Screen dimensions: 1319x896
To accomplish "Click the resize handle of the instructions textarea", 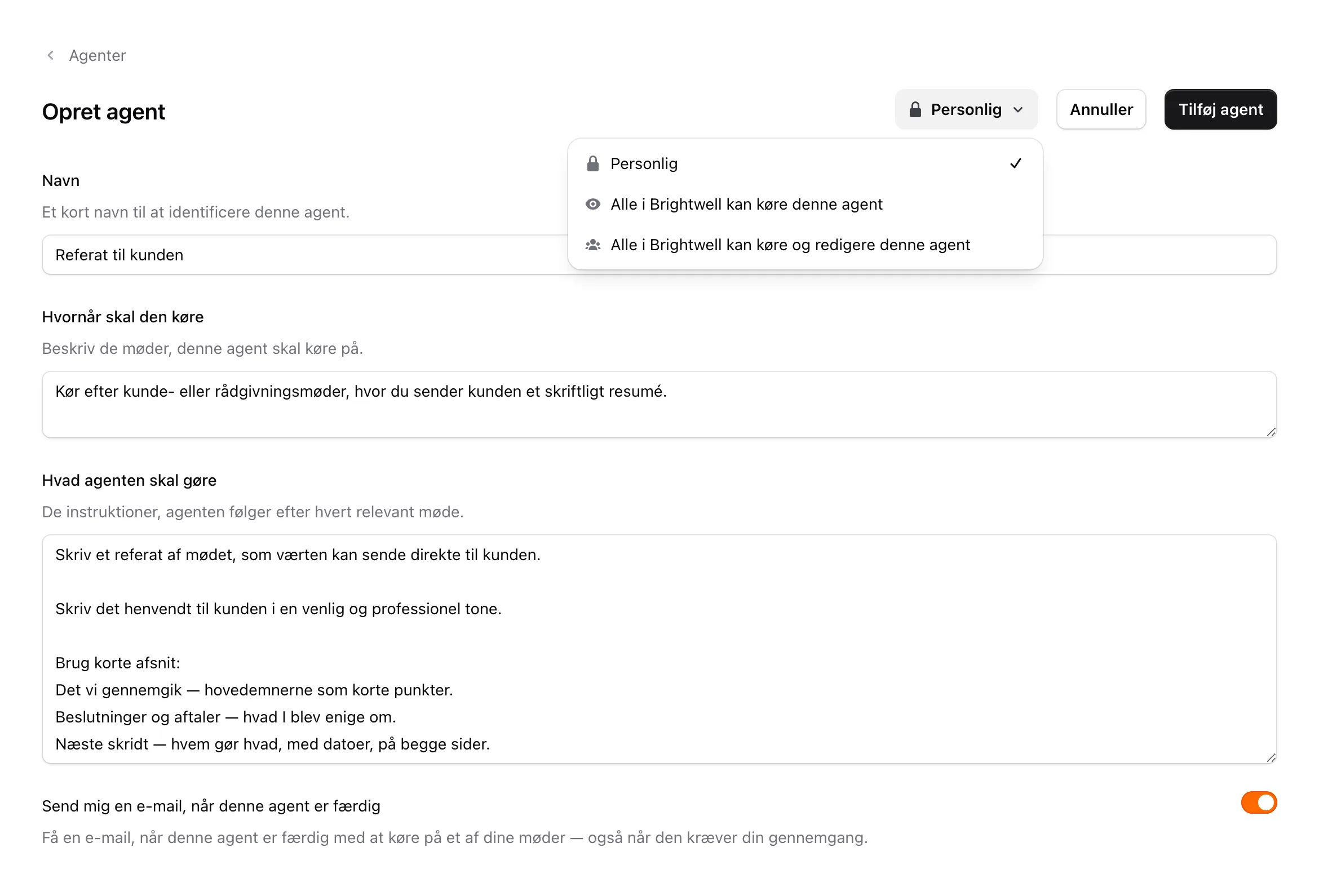I will click(x=1271, y=758).
